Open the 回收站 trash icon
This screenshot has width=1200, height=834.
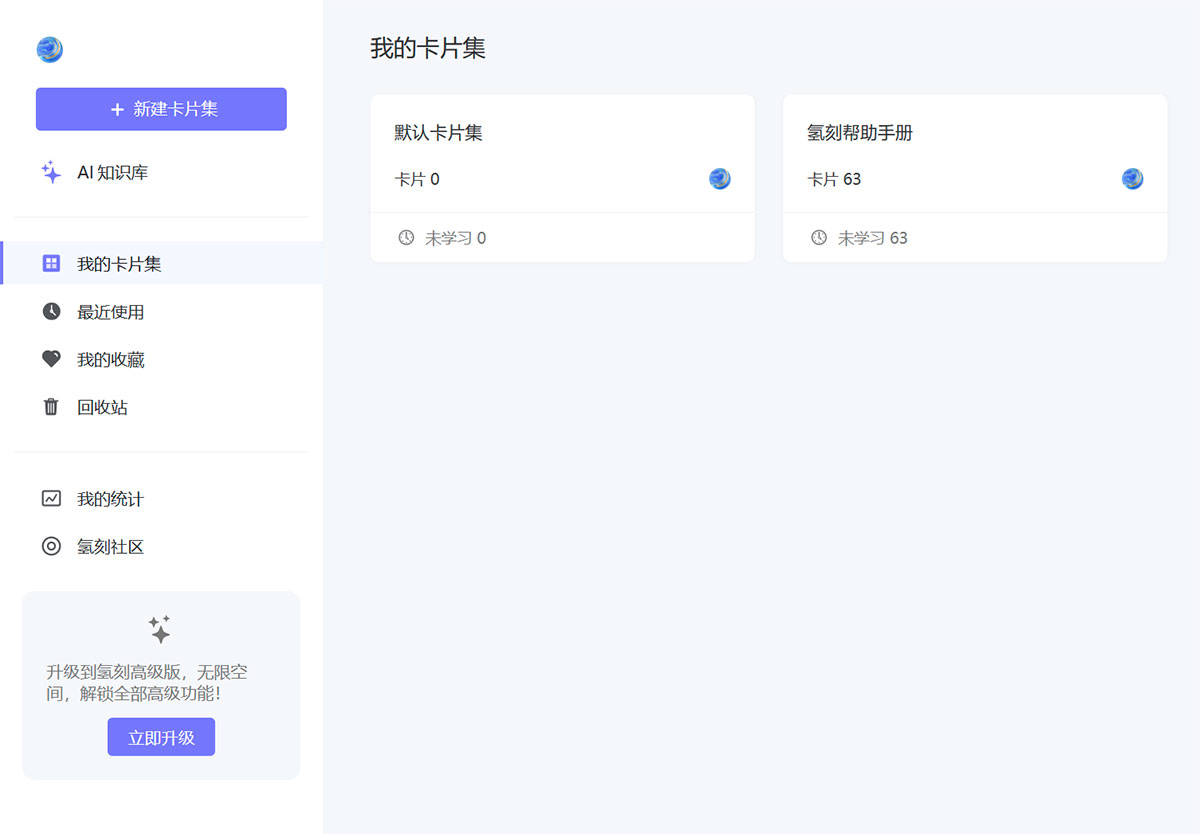pos(51,407)
